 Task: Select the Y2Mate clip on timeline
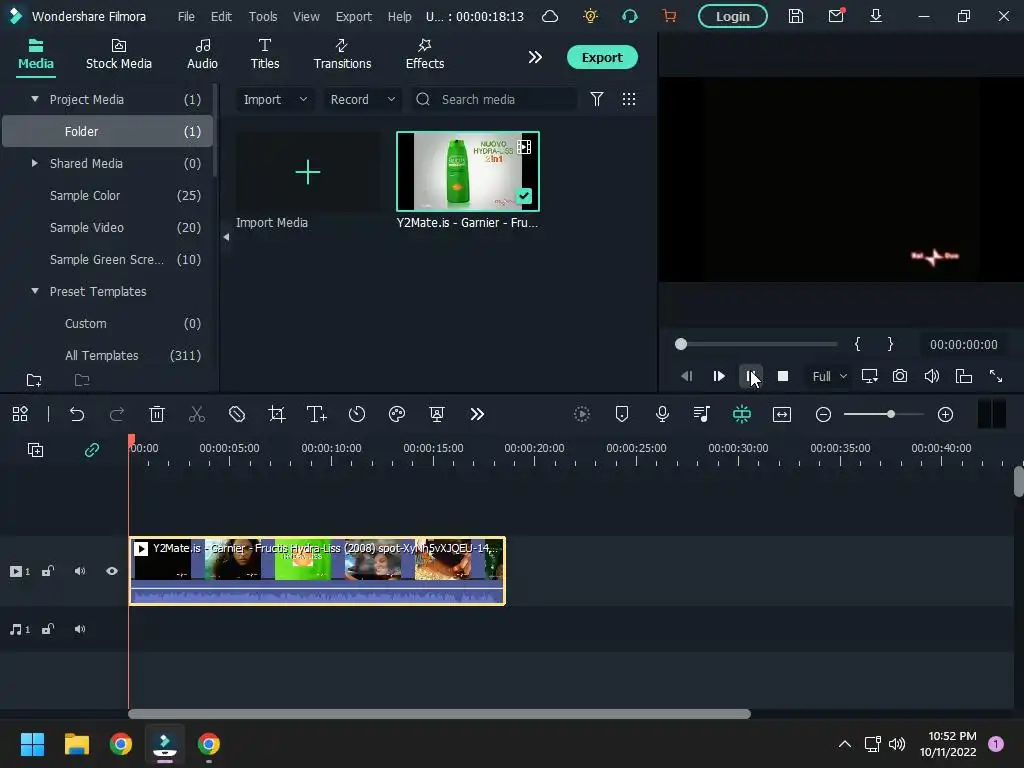pyautogui.click(x=317, y=571)
